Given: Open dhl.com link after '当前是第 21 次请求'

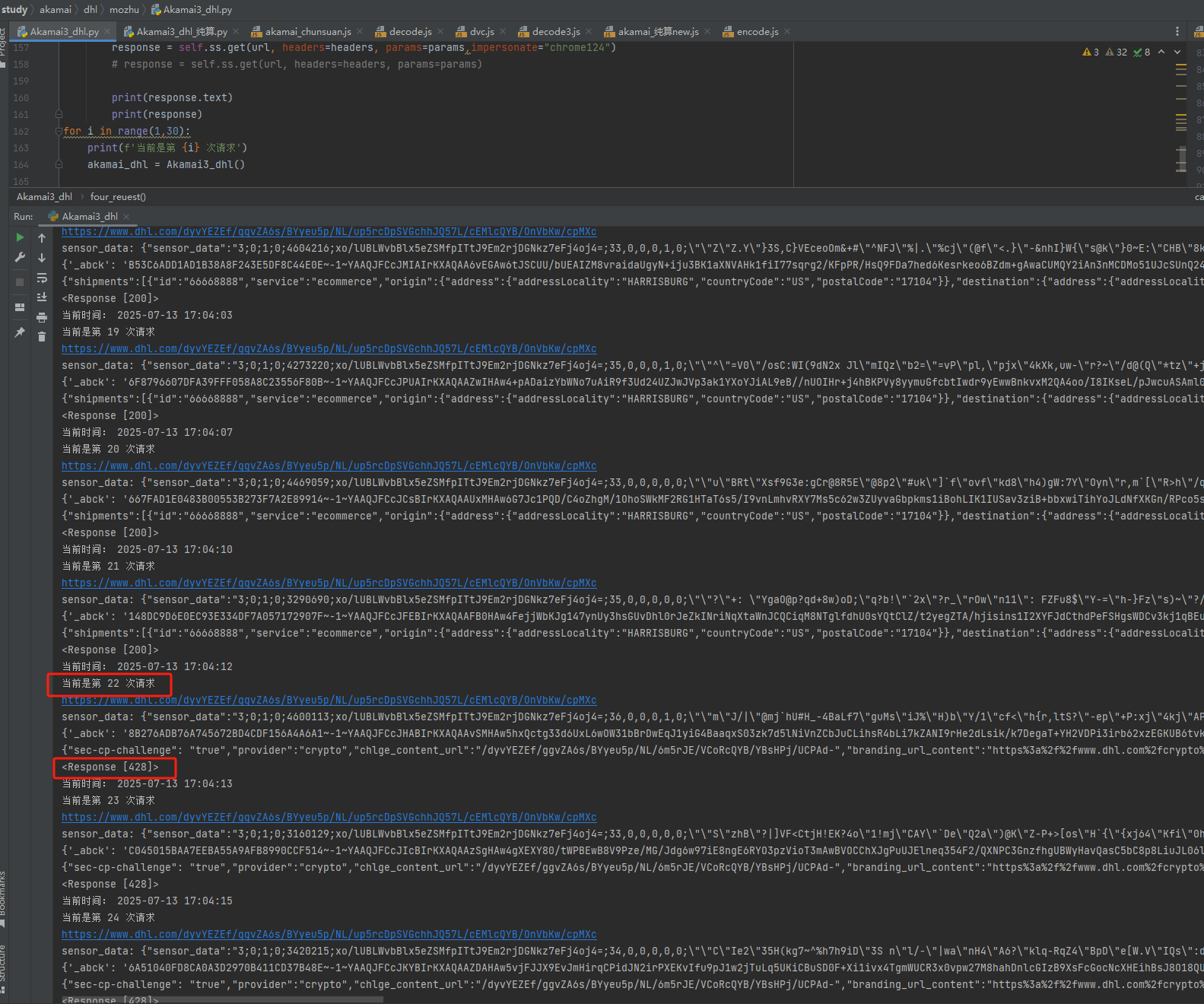Looking at the screenshot, I should click(329, 583).
